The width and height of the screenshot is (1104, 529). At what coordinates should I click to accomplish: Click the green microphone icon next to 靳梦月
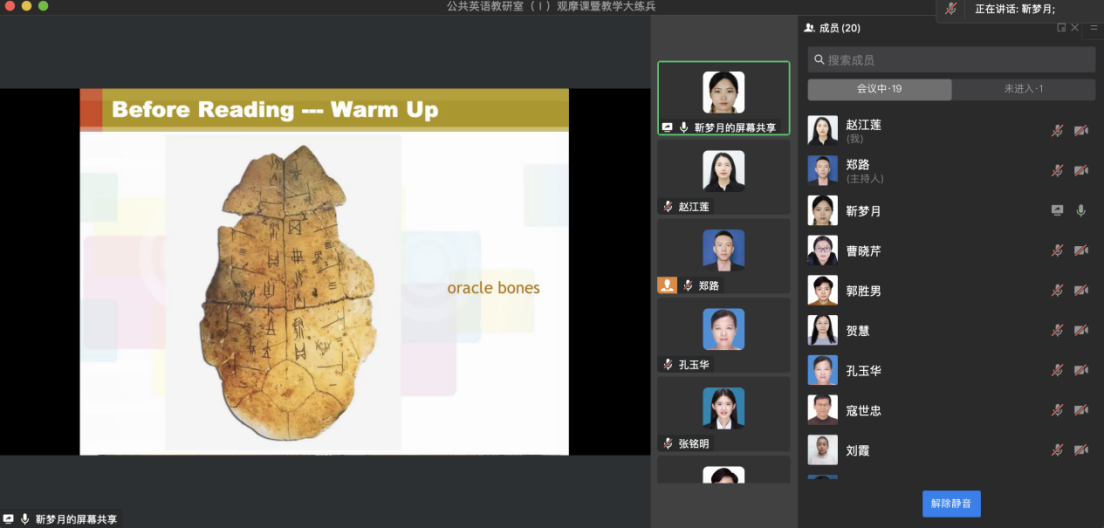click(1081, 211)
